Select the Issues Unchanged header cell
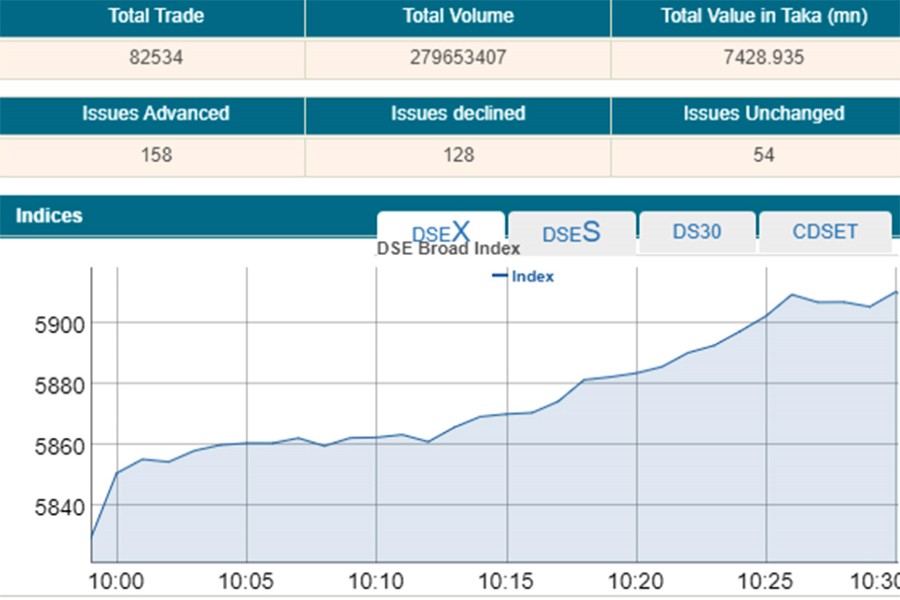The width and height of the screenshot is (900, 600). [x=763, y=114]
